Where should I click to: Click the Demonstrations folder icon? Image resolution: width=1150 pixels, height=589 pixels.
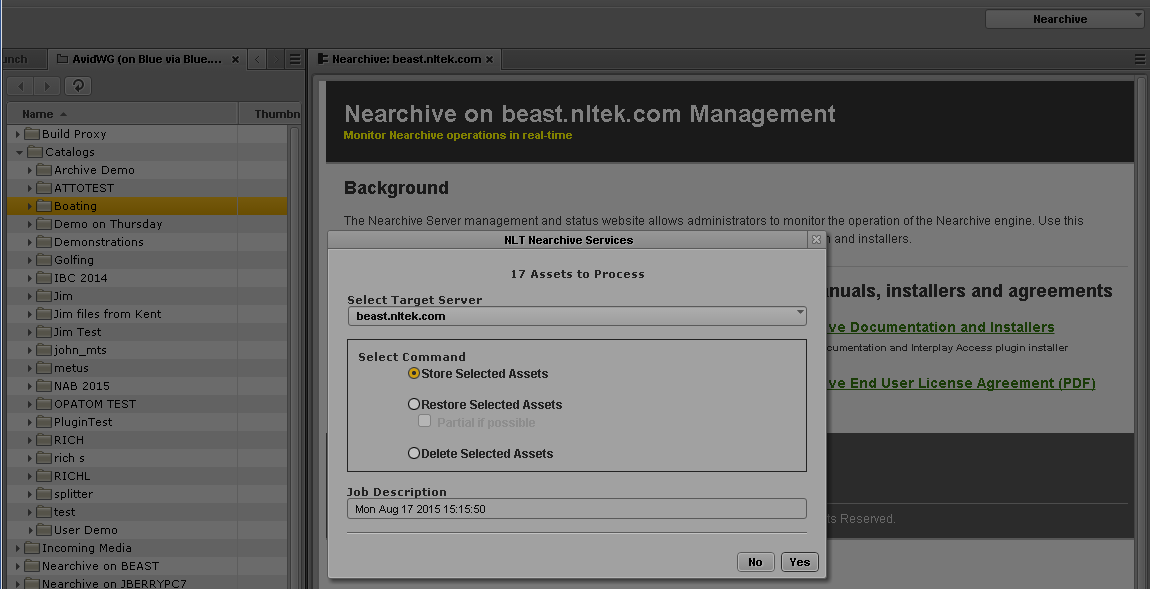pyautogui.click(x=43, y=242)
